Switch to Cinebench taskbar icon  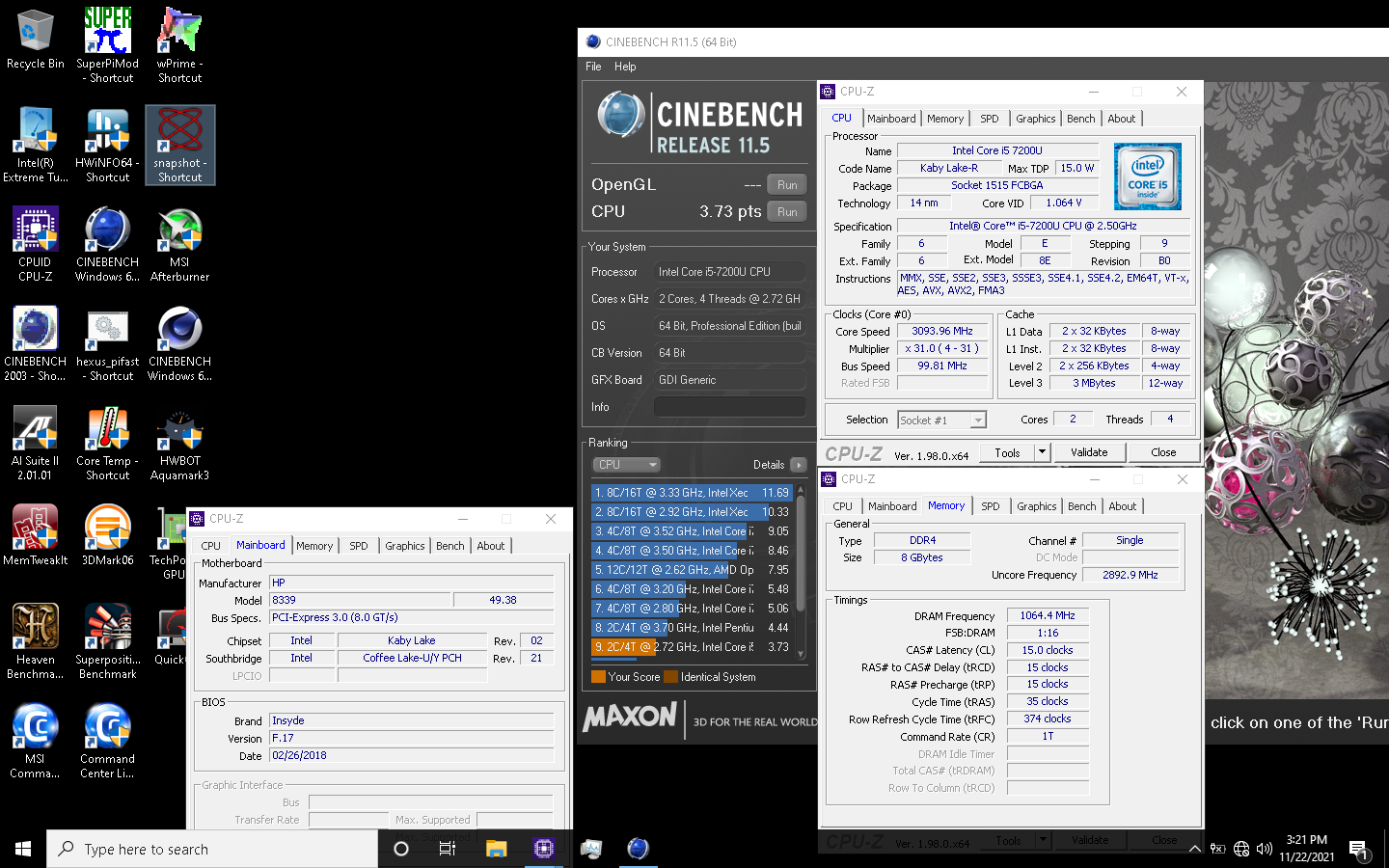638,849
